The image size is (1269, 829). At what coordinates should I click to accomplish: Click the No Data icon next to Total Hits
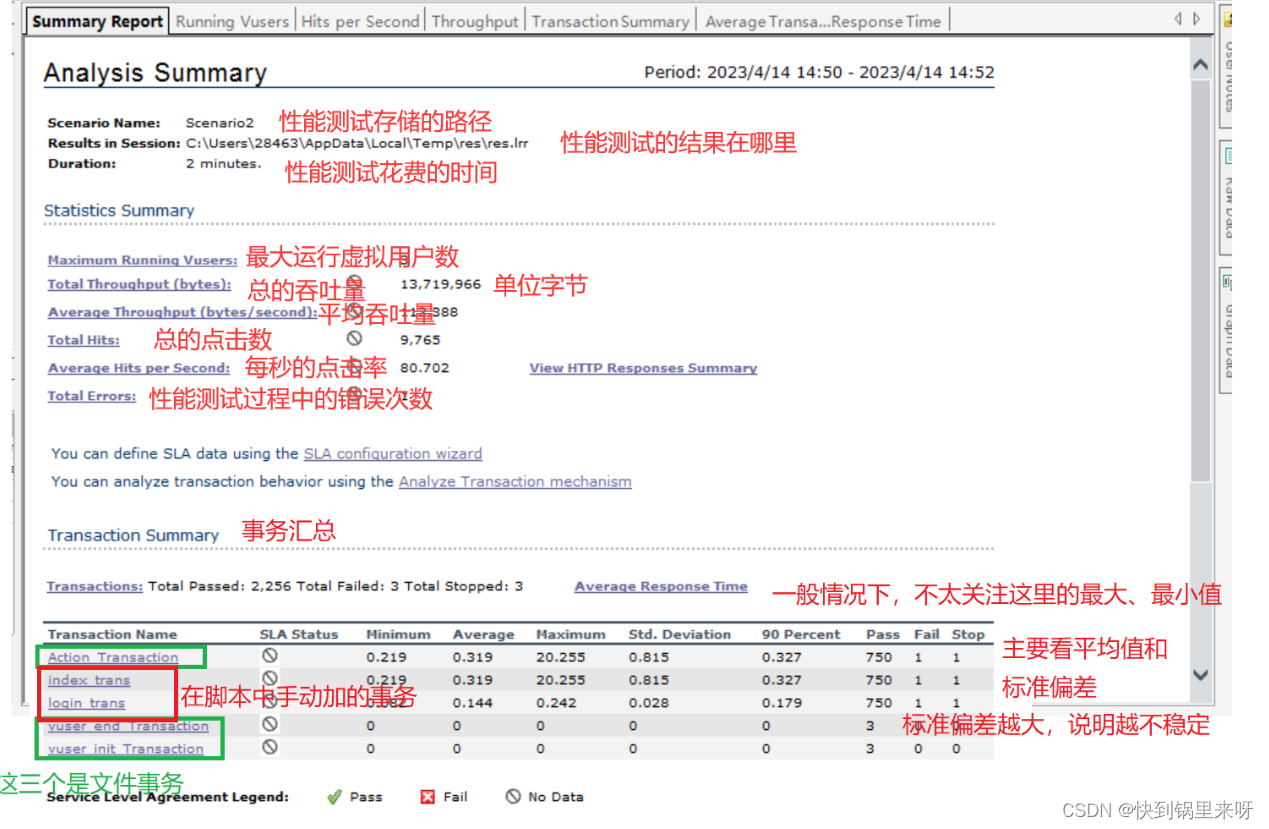[x=354, y=337]
